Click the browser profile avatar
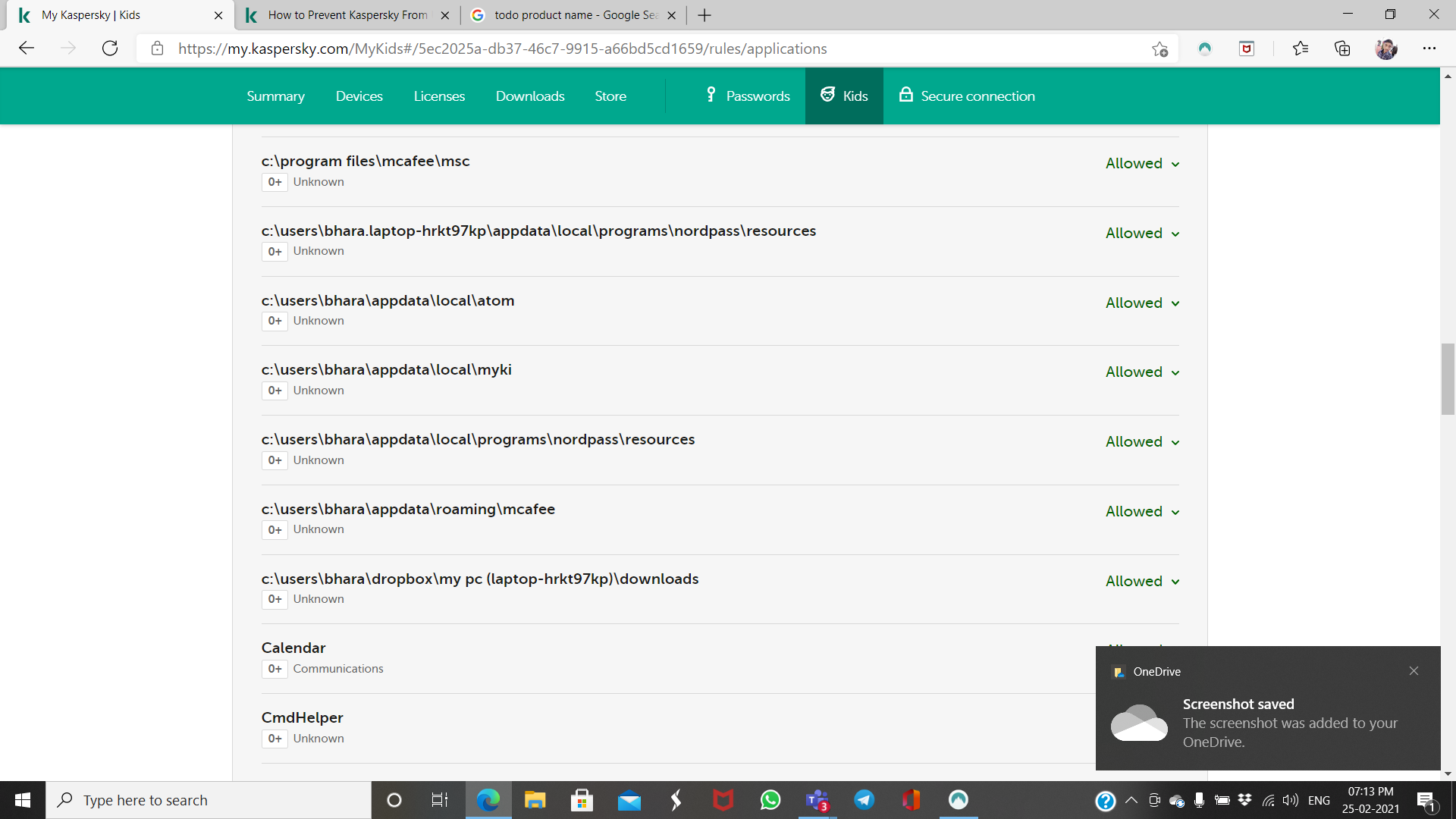The height and width of the screenshot is (819, 1456). click(1386, 49)
